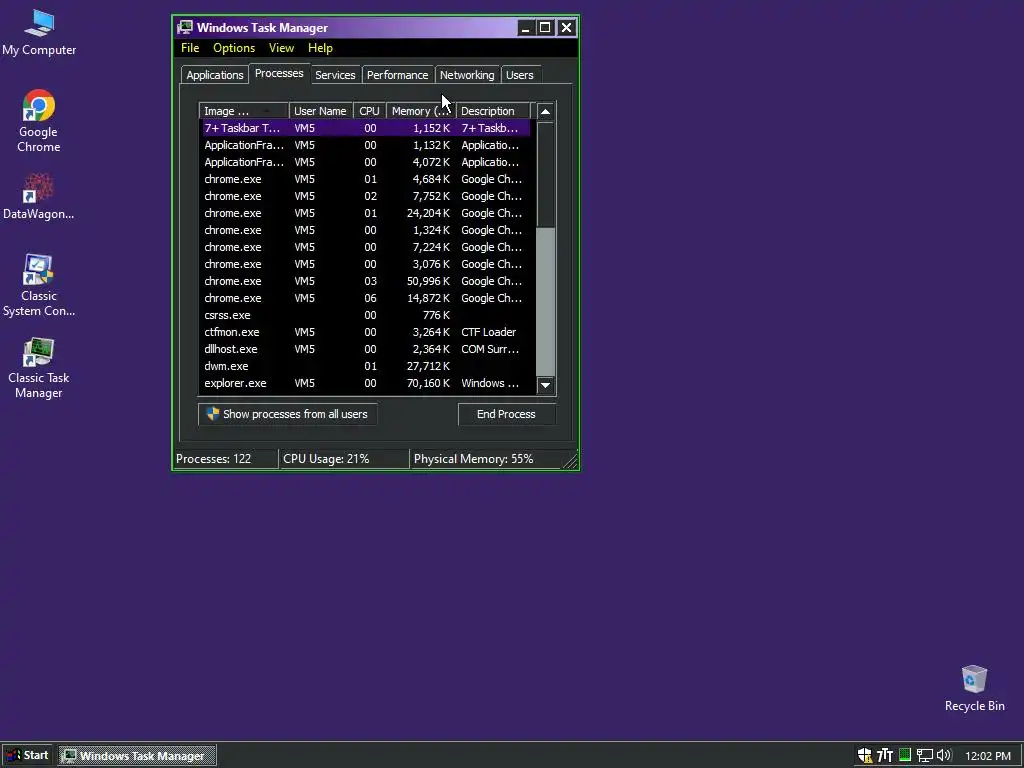Select the ctfmon.exe process row
The image size is (1024, 768).
366,332
